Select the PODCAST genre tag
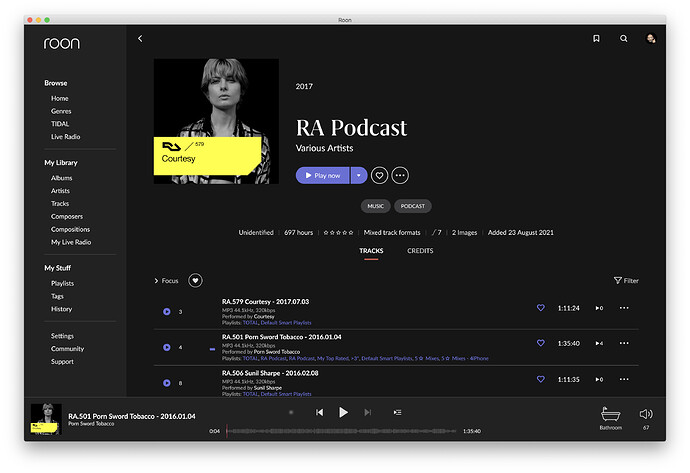This screenshot has width=690, height=473. (x=413, y=206)
